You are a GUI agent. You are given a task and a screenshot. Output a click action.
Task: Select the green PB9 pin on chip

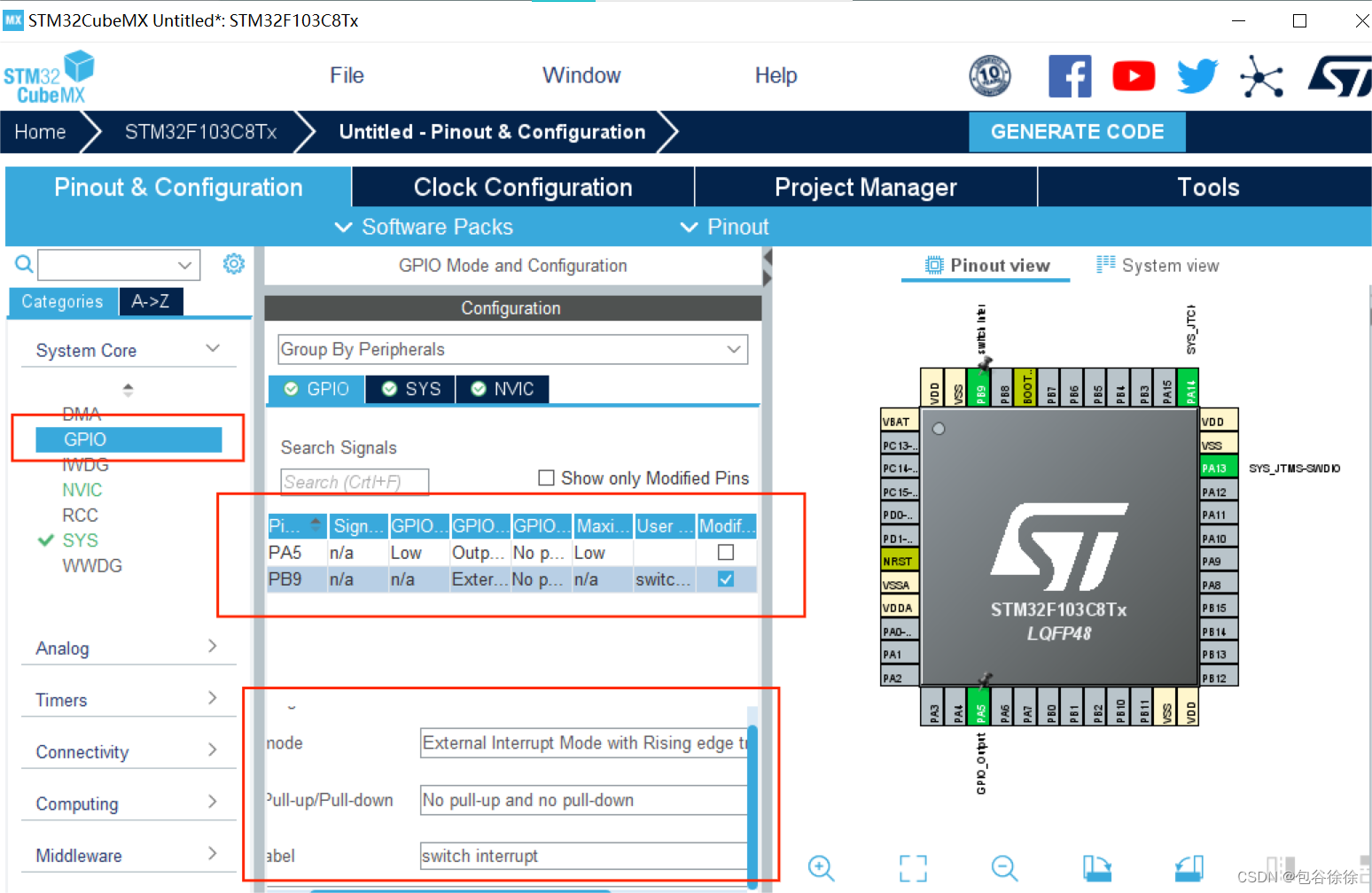[980, 388]
